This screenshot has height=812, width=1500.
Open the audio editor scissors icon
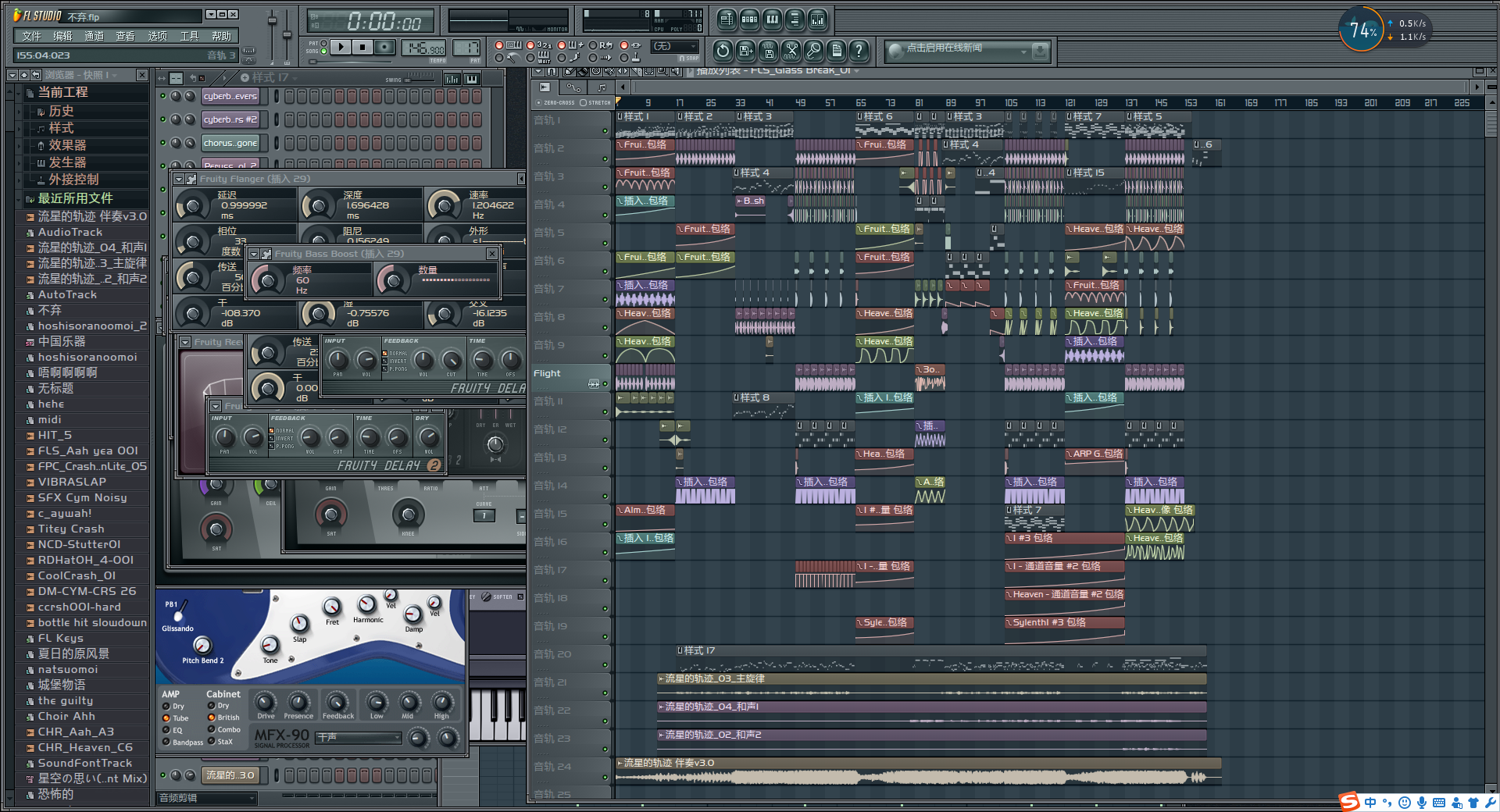click(791, 51)
